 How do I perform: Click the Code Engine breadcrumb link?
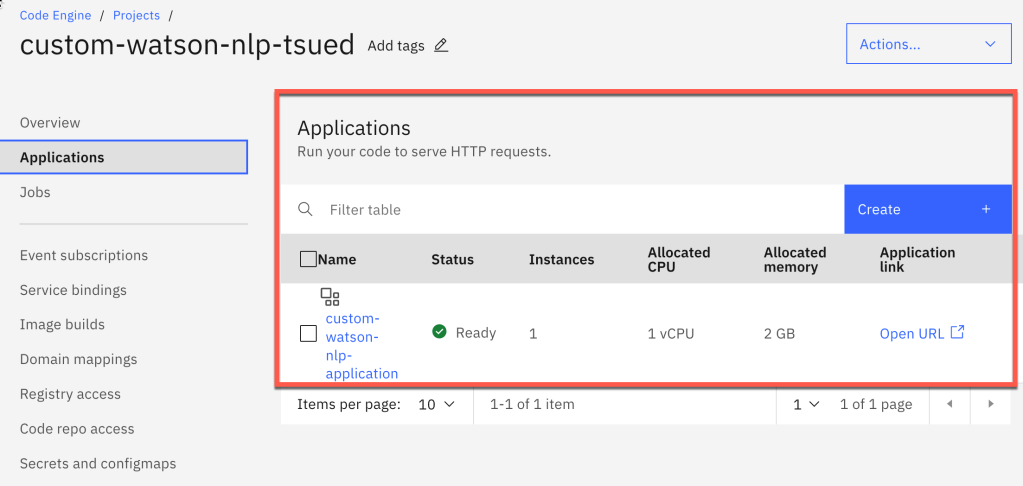pyautogui.click(x=55, y=16)
